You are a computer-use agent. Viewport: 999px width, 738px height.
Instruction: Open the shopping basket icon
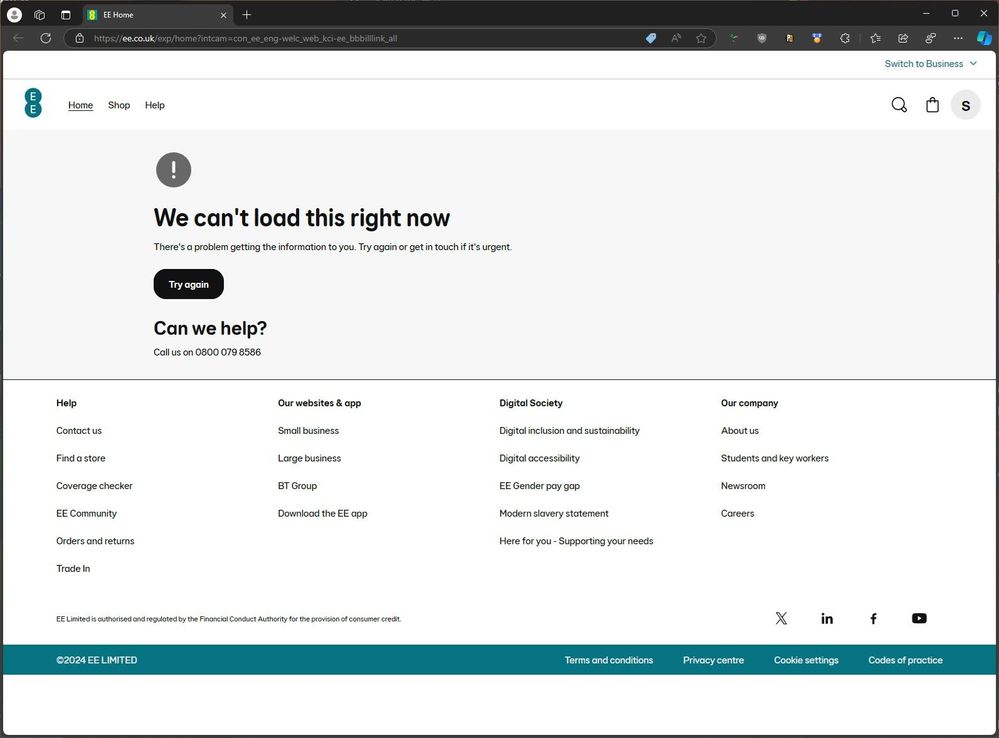coord(932,105)
